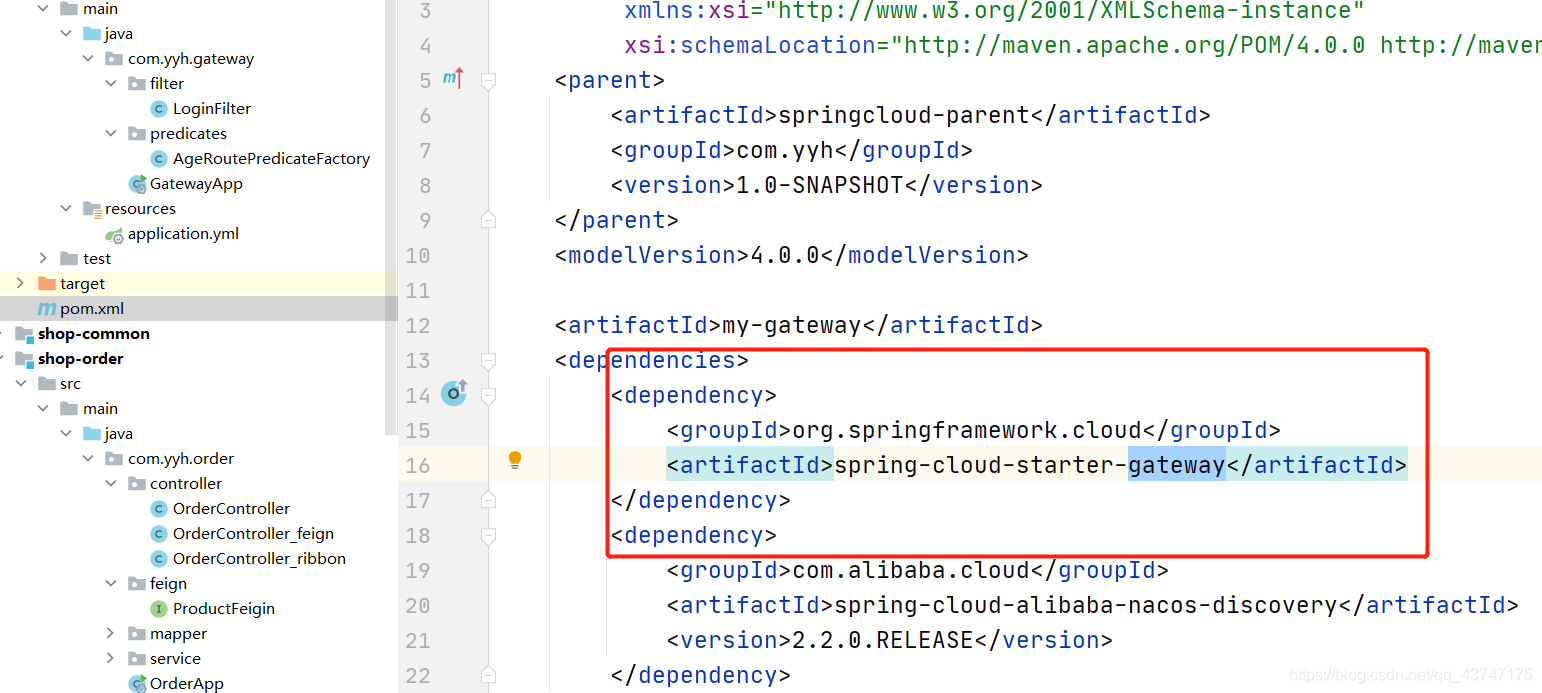Collapse the predicates package

point(111,134)
